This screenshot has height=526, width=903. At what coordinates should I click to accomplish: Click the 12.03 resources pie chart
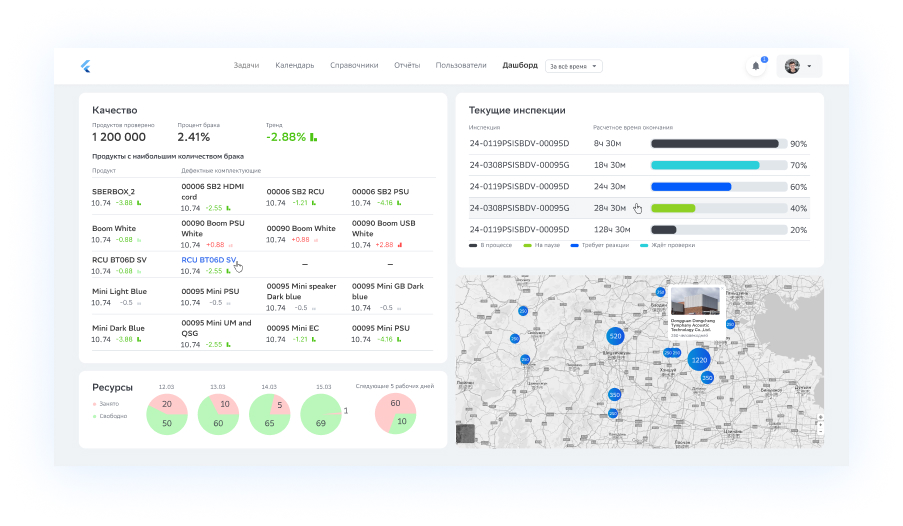pos(166,414)
